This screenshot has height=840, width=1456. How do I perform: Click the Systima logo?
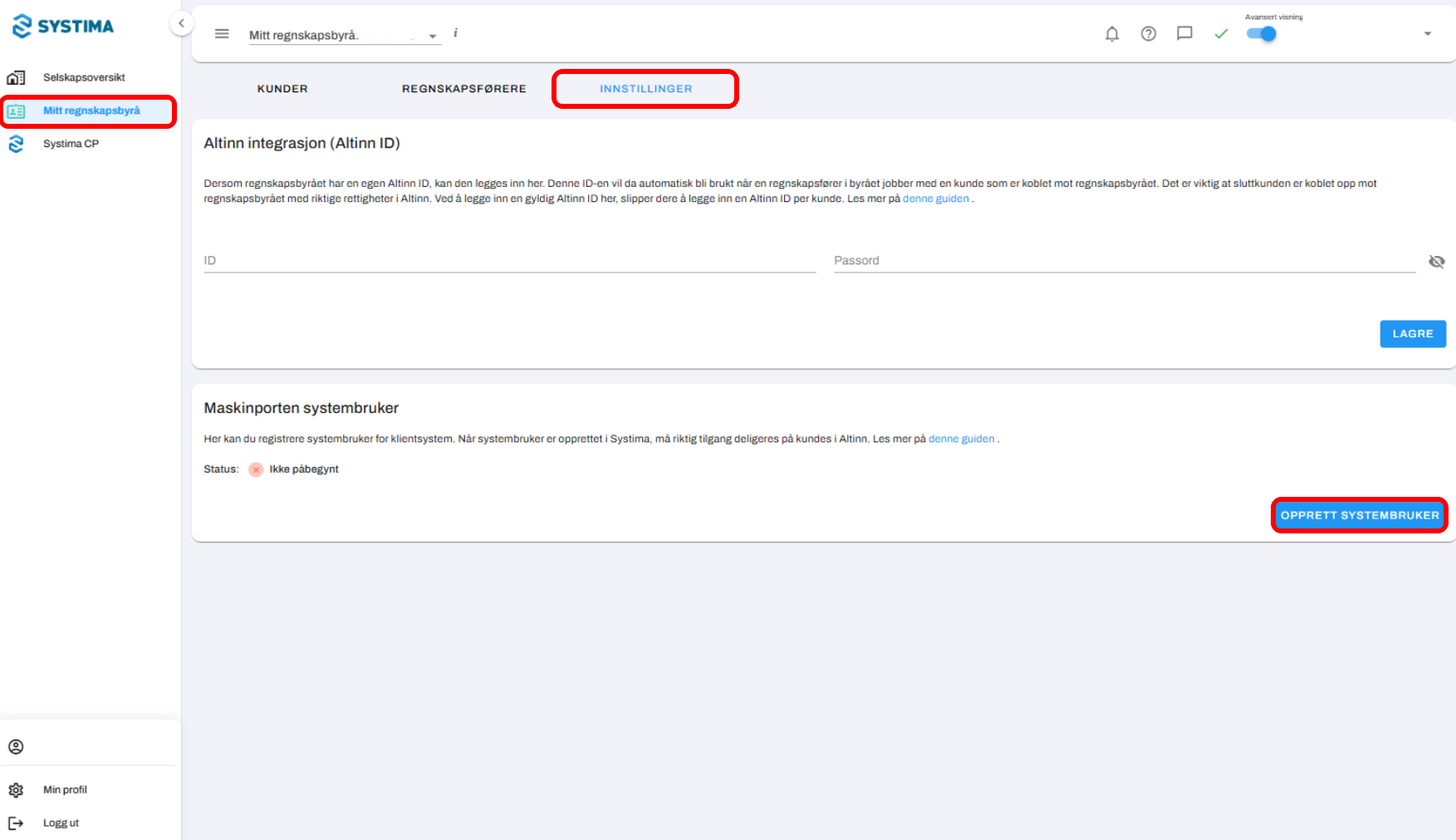pyautogui.click(x=63, y=26)
